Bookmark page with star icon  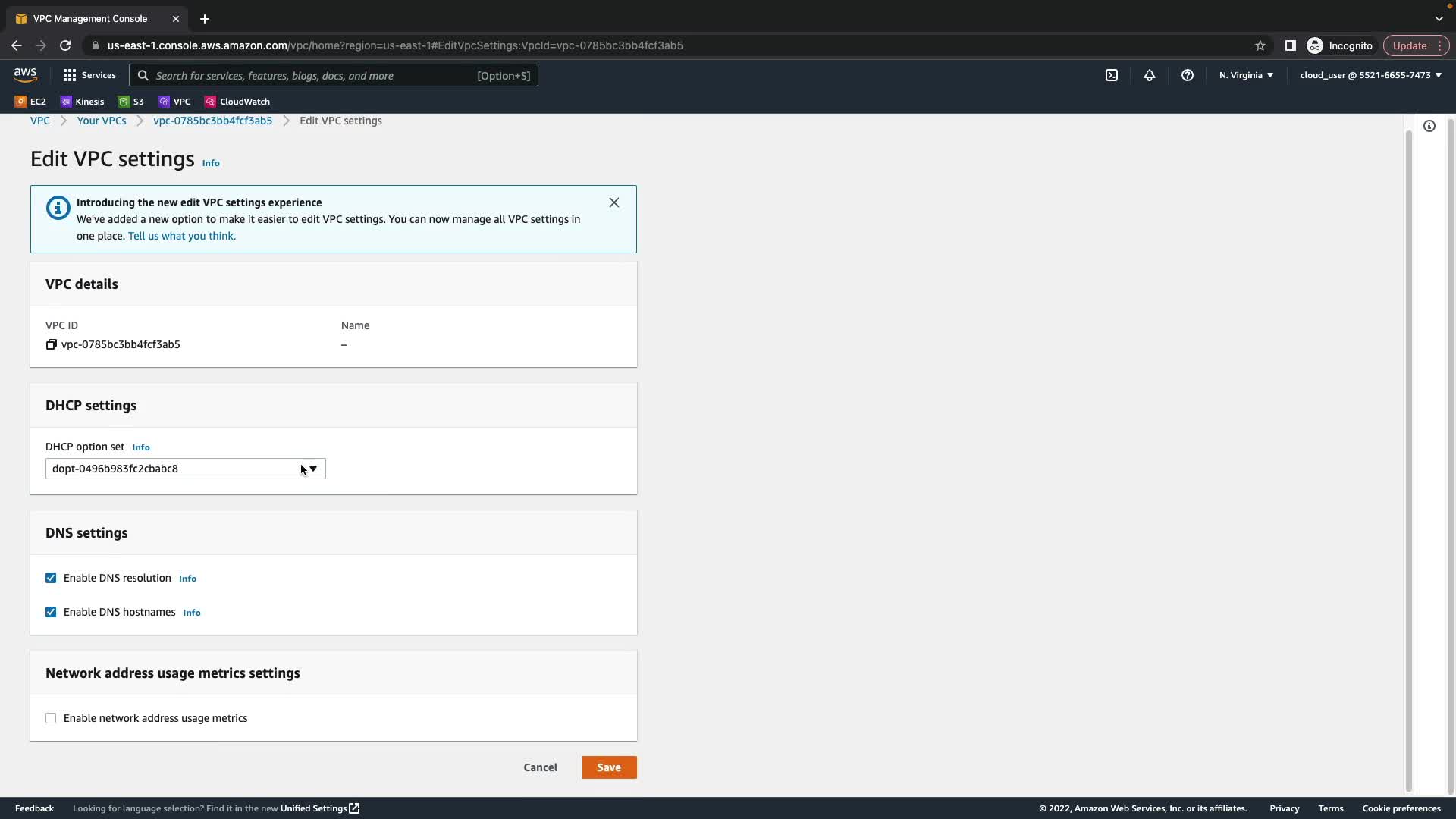point(1260,45)
